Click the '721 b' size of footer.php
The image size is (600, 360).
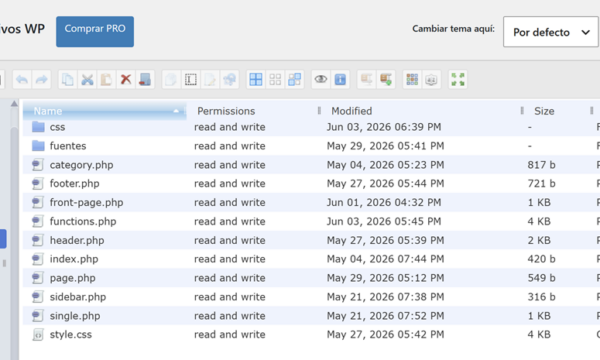[x=541, y=184]
